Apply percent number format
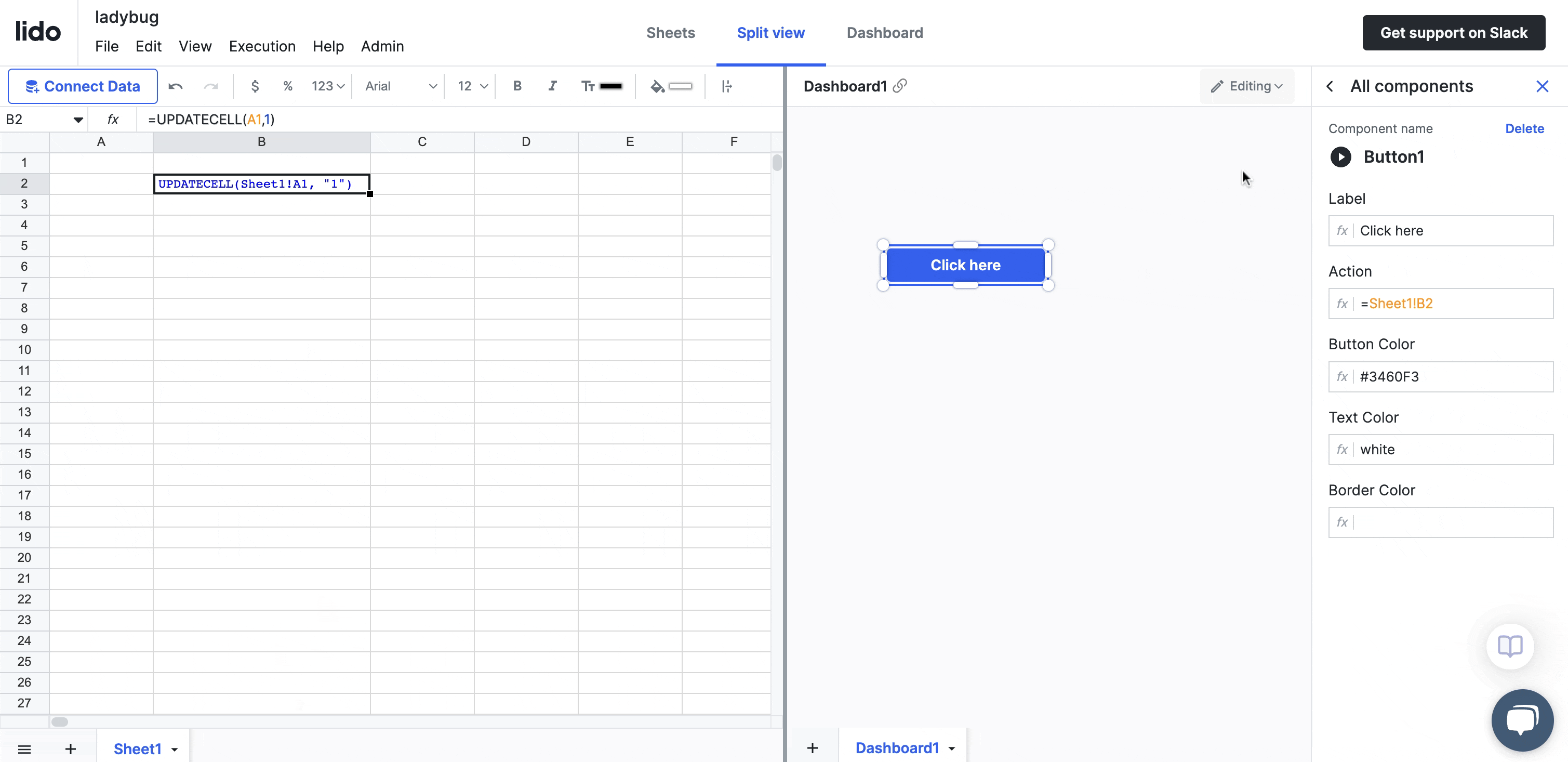The image size is (1568, 762). click(288, 86)
